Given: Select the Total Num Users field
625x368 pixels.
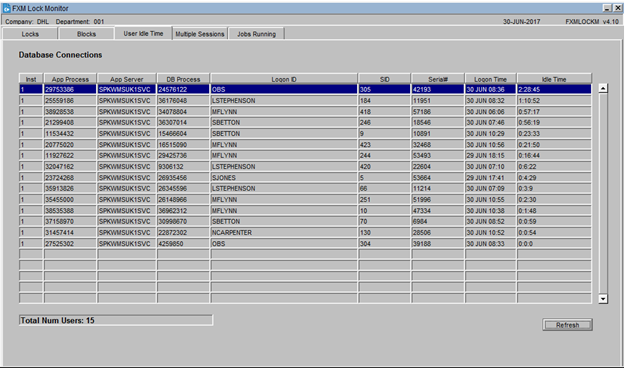Looking at the screenshot, I should tap(116, 320).
